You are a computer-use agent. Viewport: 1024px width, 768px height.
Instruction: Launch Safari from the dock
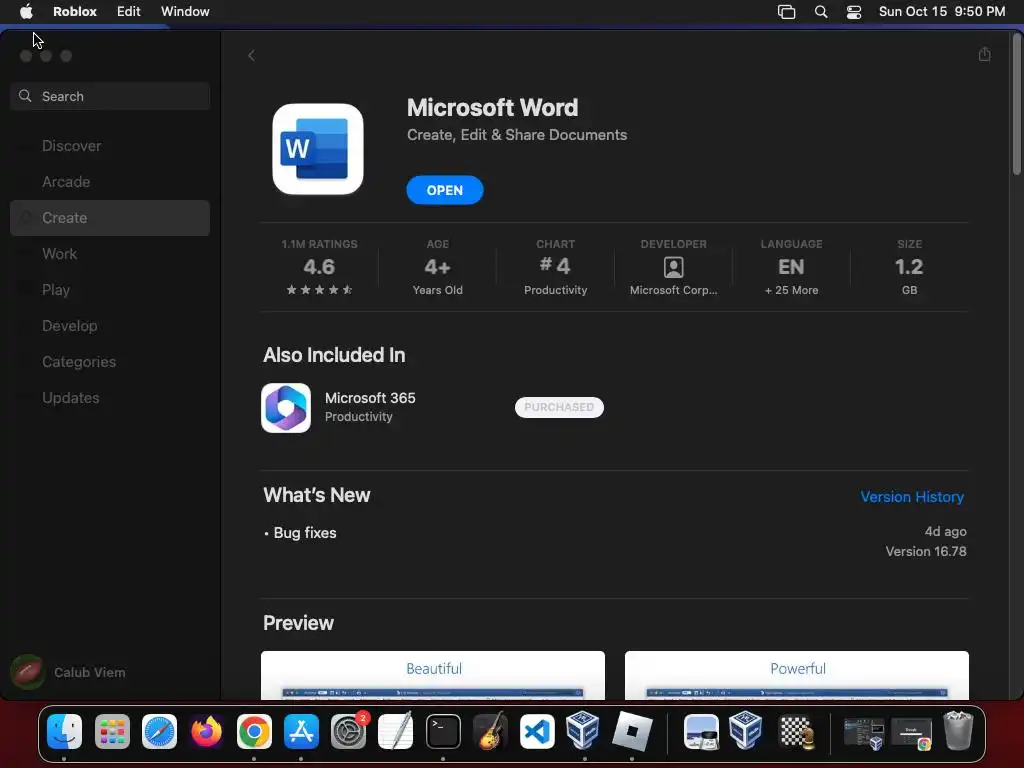(159, 731)
